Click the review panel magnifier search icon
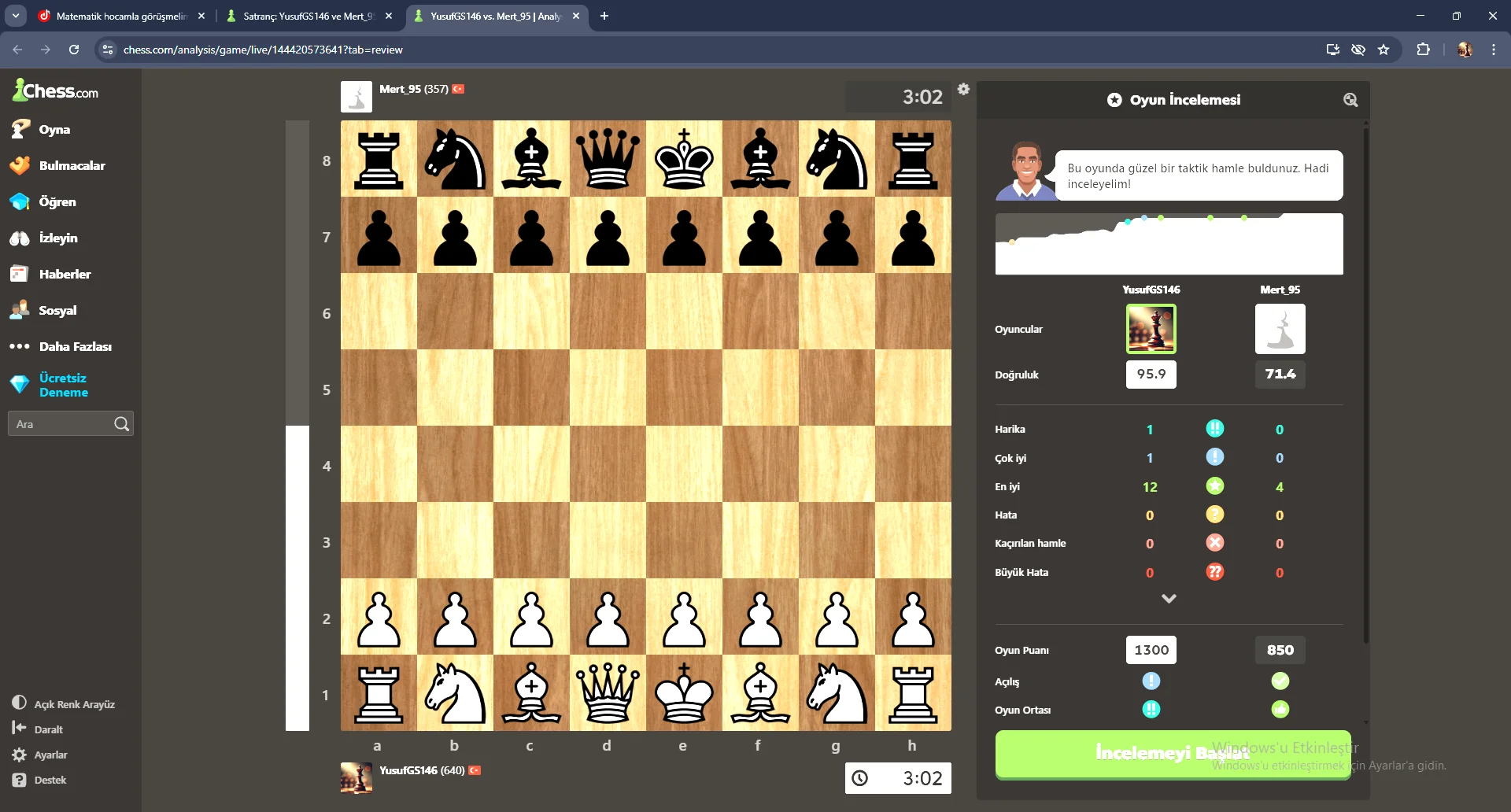1511x812 pixels. point(1350,100)
